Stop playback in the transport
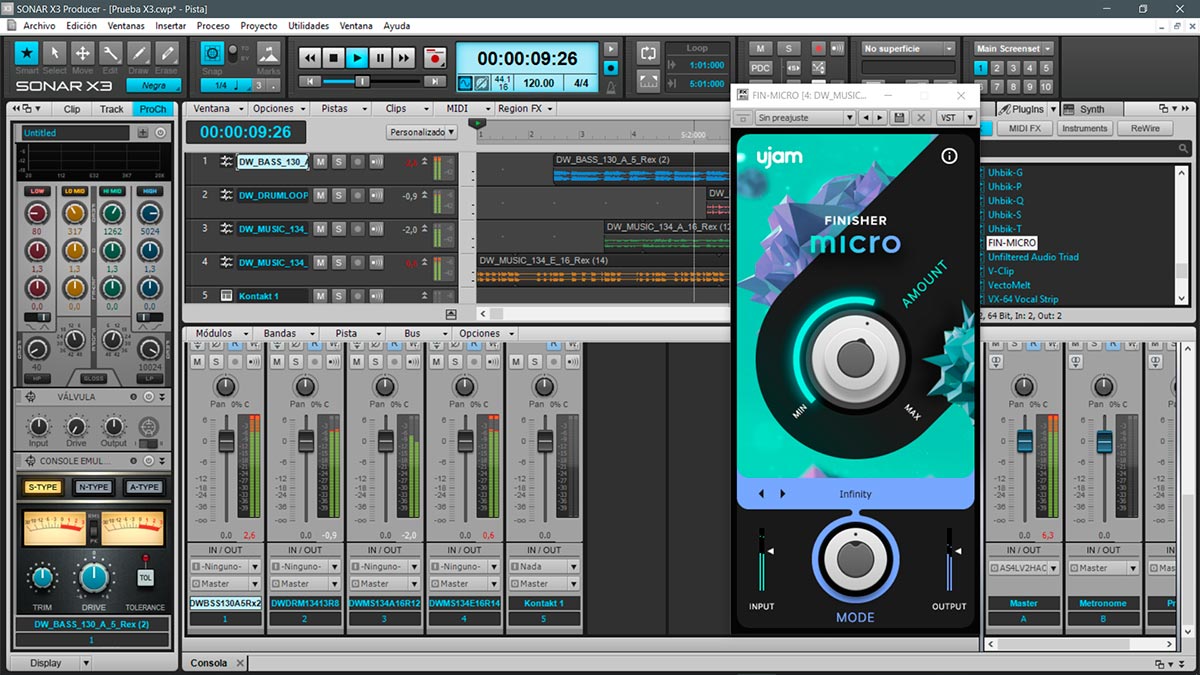 (x=334, y=59)
